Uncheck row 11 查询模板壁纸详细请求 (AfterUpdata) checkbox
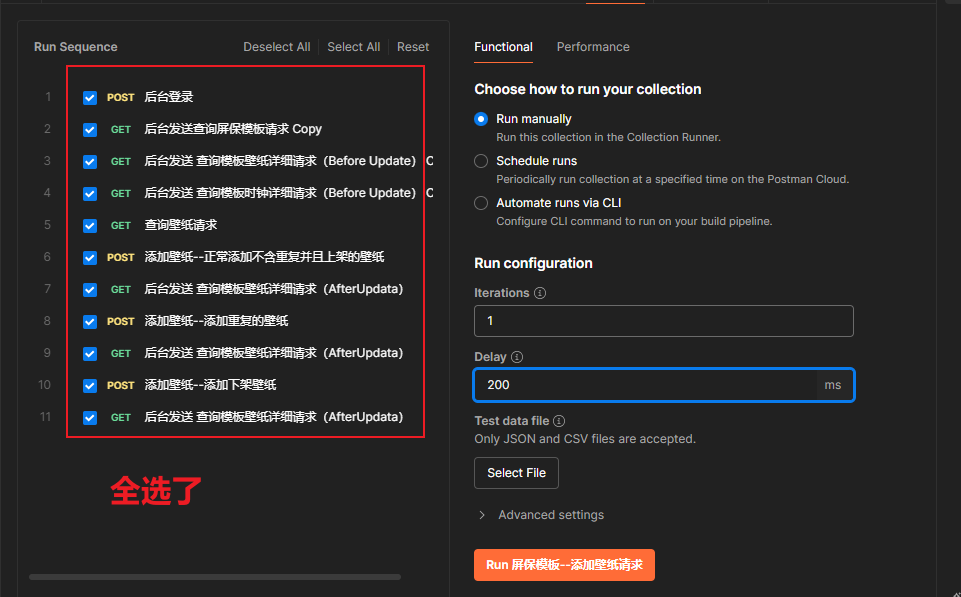The width and height of the screenshot is (961, 597). tap(90, 417)
